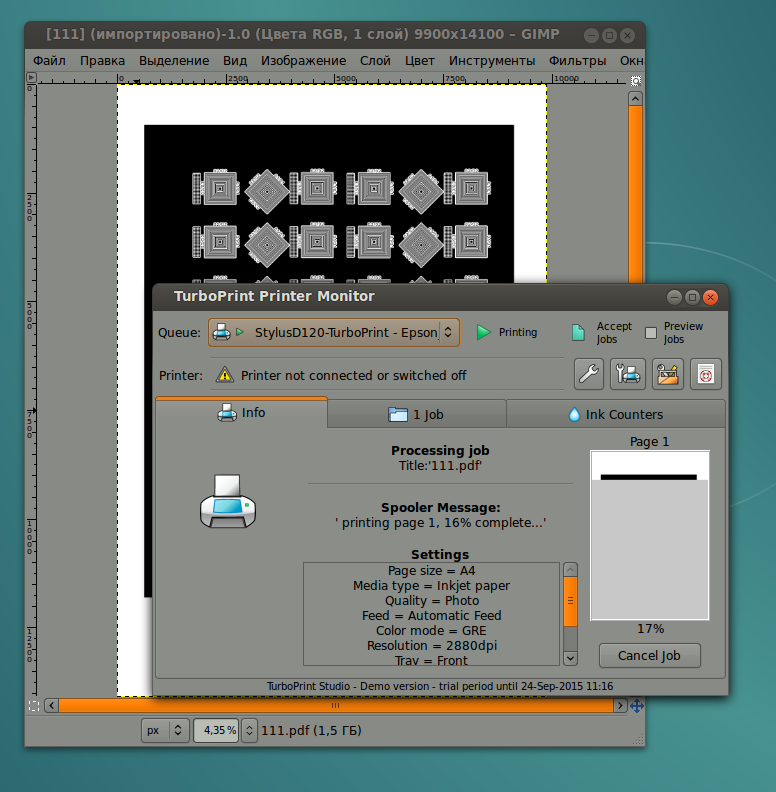Image resolution: width=776 pixels, height=792 pixels.
Task: Click the 'Media type = Inkjet paper' line
Action: point(431,586)
